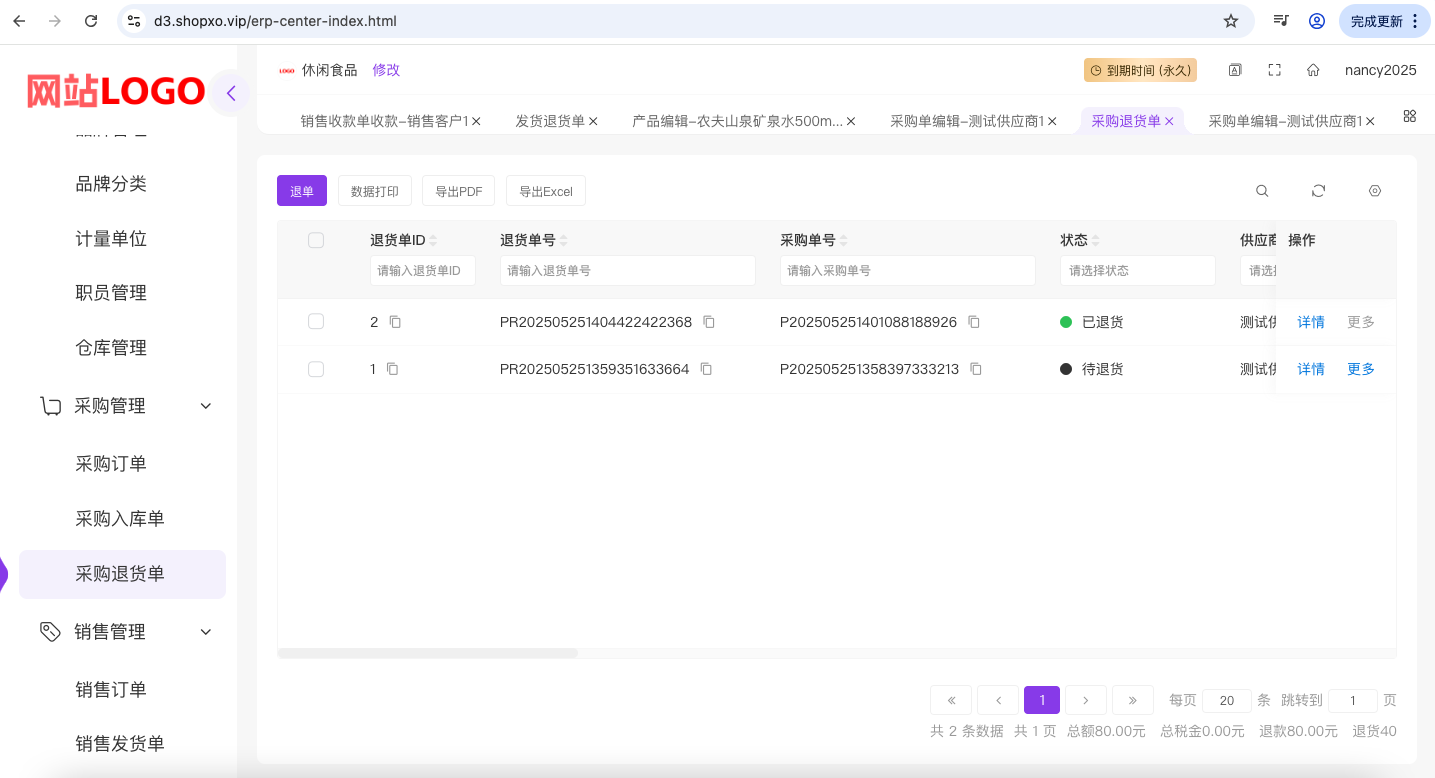Open 更多 menu for 已退货 row
Screen dimensions: 1435x778
pos(1361,322)
